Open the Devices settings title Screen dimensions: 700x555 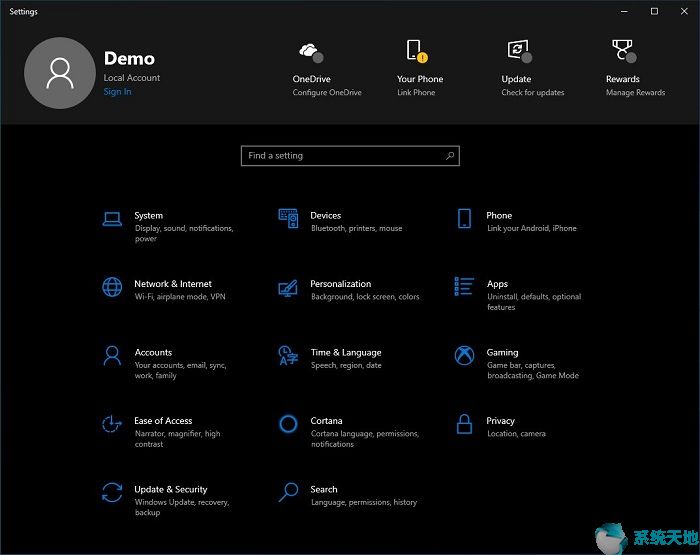[x=325, y=216]
